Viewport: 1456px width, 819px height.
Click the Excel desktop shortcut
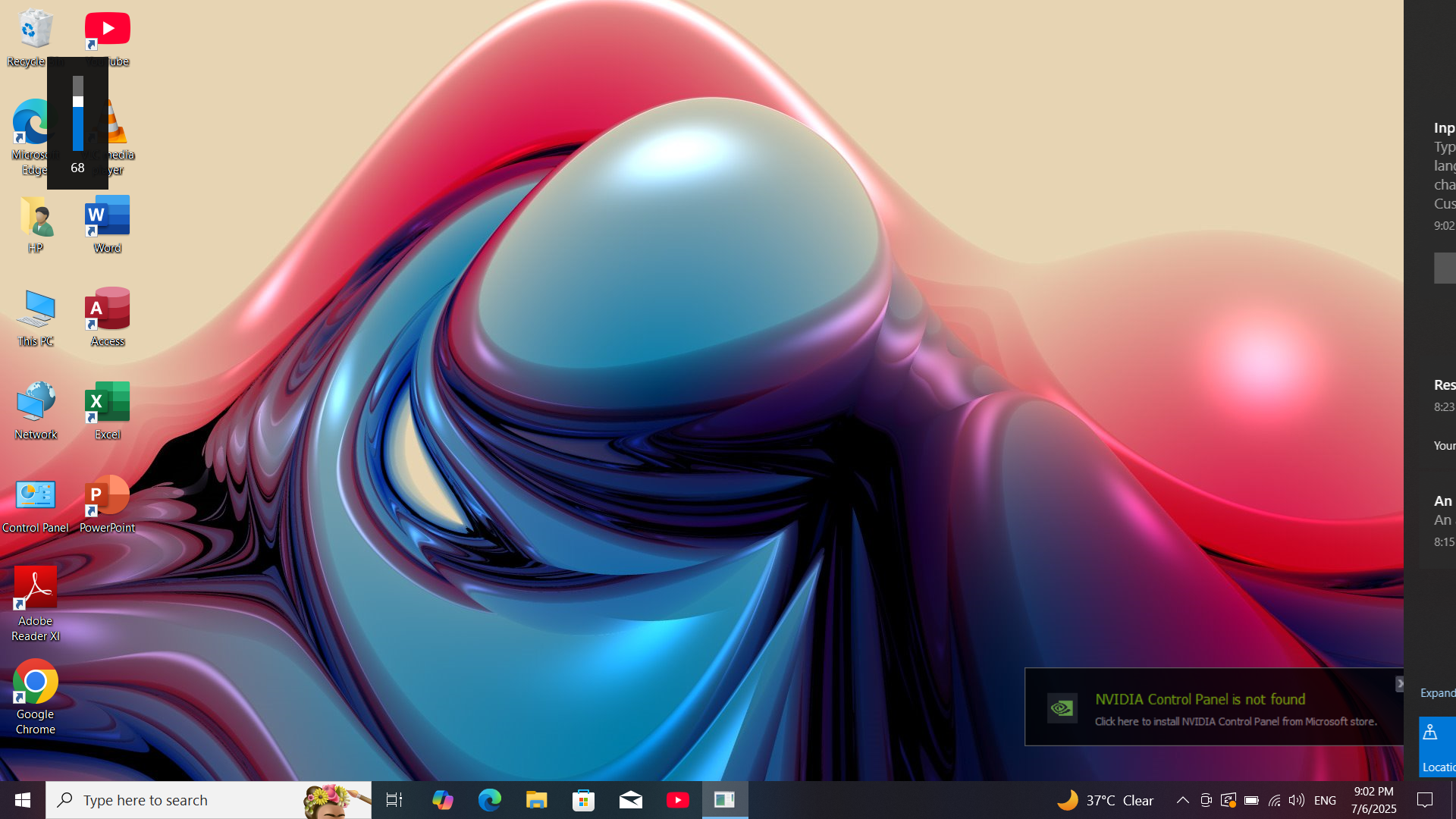(107, 409)
